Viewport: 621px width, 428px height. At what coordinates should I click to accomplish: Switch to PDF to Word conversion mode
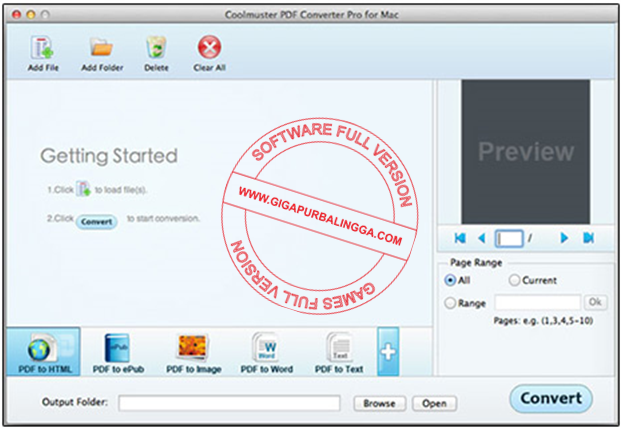pyautogui.click(x=267, y=354)
